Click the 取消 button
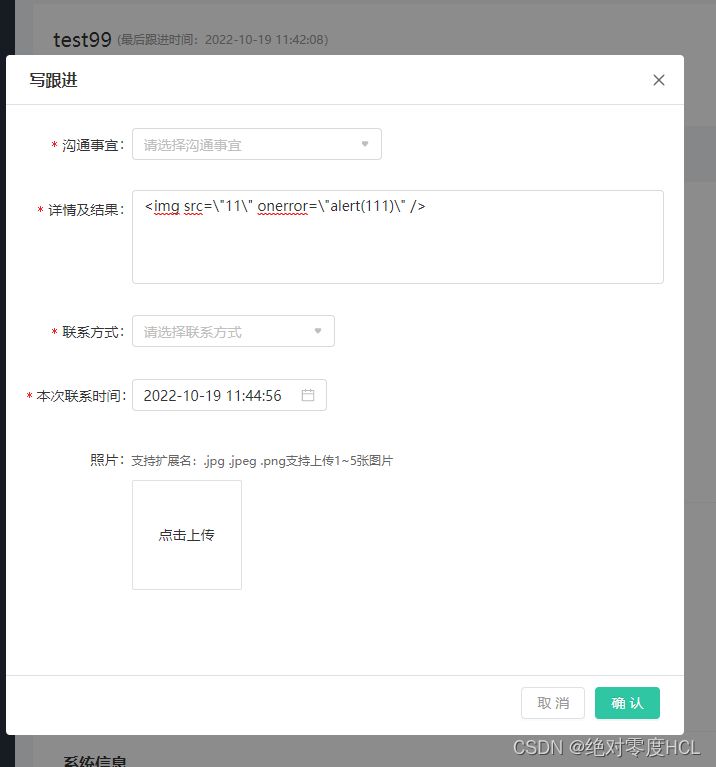This screenshot has height=767, width=716. click(x=553, y=703)
